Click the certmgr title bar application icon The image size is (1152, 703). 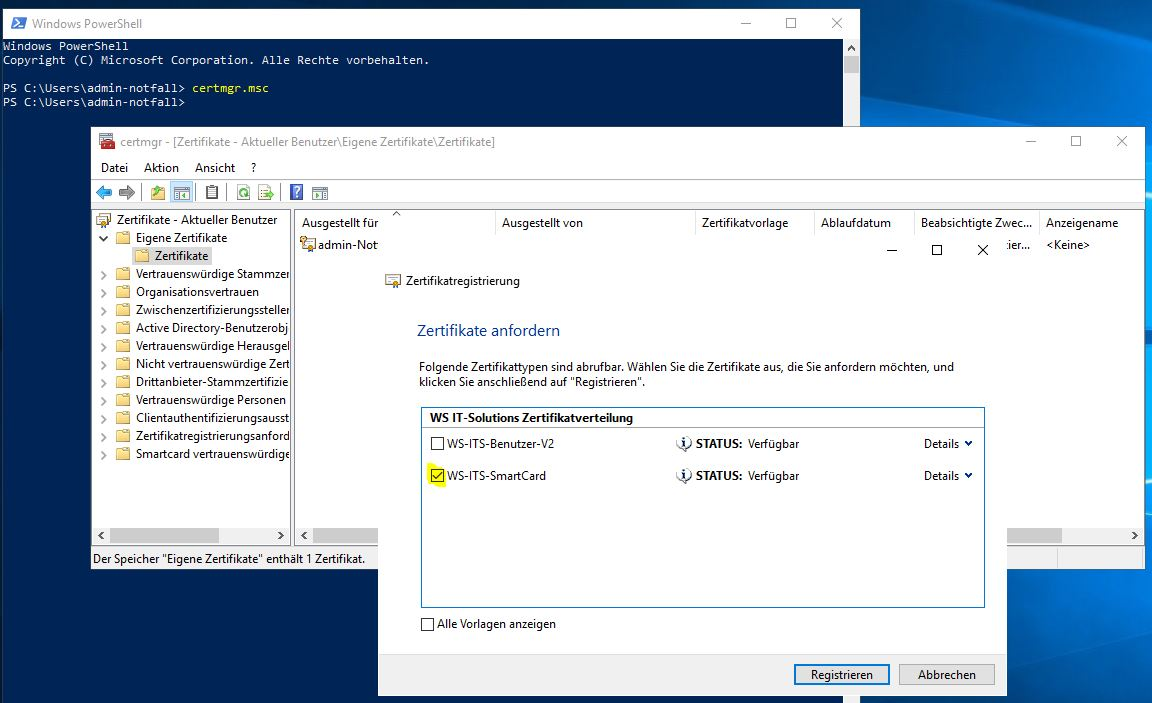(x=107, y=141)
